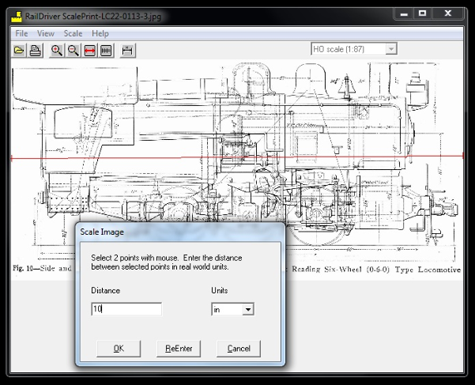Click the ReEnter button

pos(179,349)
